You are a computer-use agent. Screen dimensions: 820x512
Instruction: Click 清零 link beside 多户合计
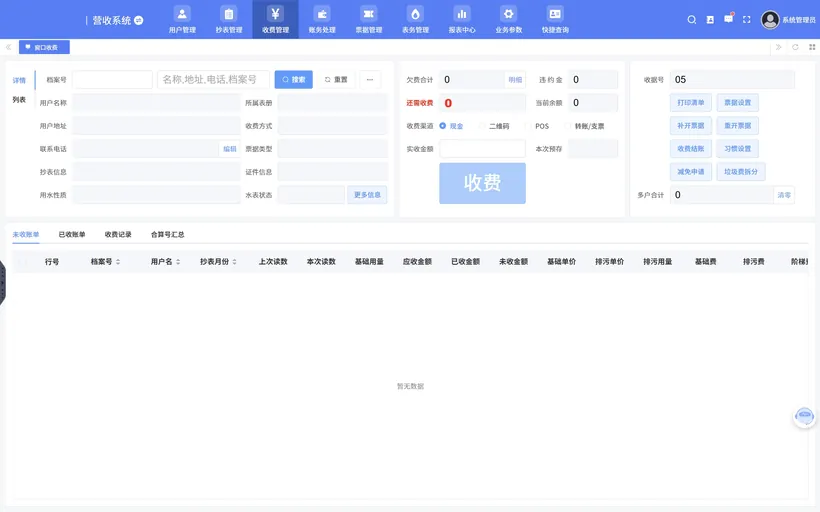(784, 195)
